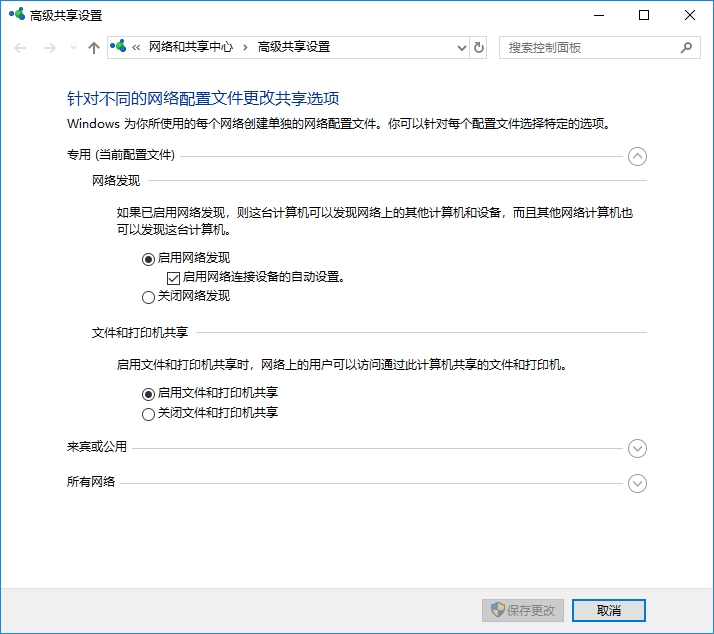This screenshot has width=714, height=634.
Task: Click the breadcrumb arrow after 网络和共享中心
Action: (x=245, y=47)
